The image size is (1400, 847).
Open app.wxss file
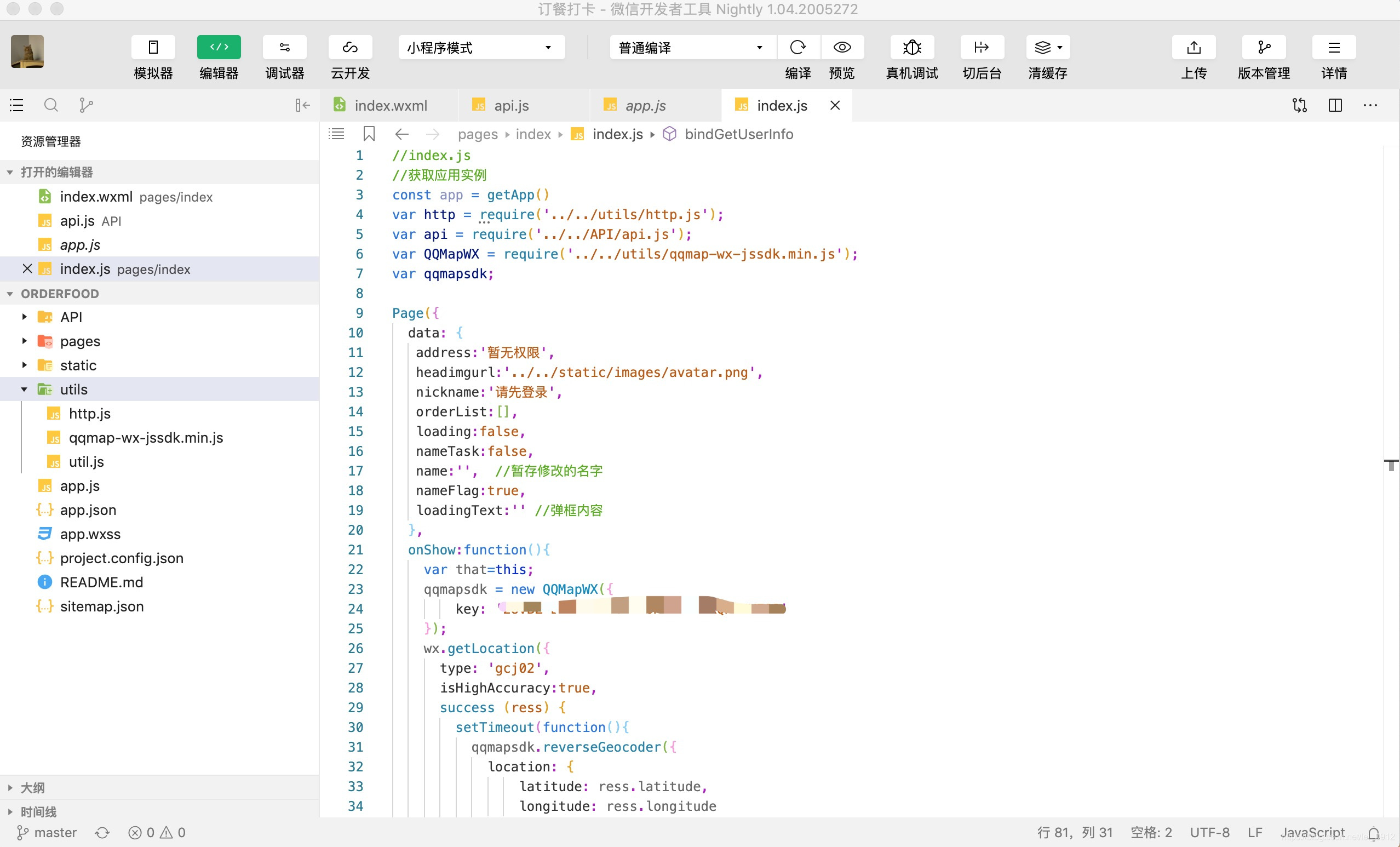pos(159,534)
